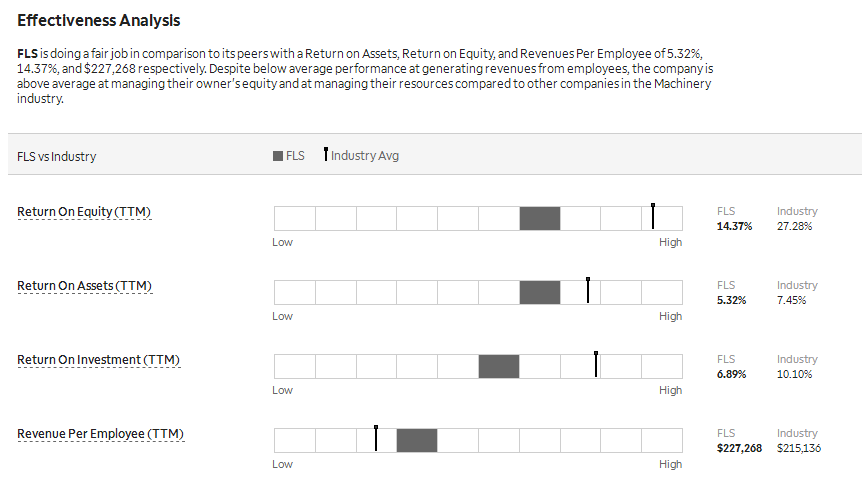Click FLS bar in Revenue Per Employee
862x478 pixels.
pyautogui.click(x=417, y=440)
